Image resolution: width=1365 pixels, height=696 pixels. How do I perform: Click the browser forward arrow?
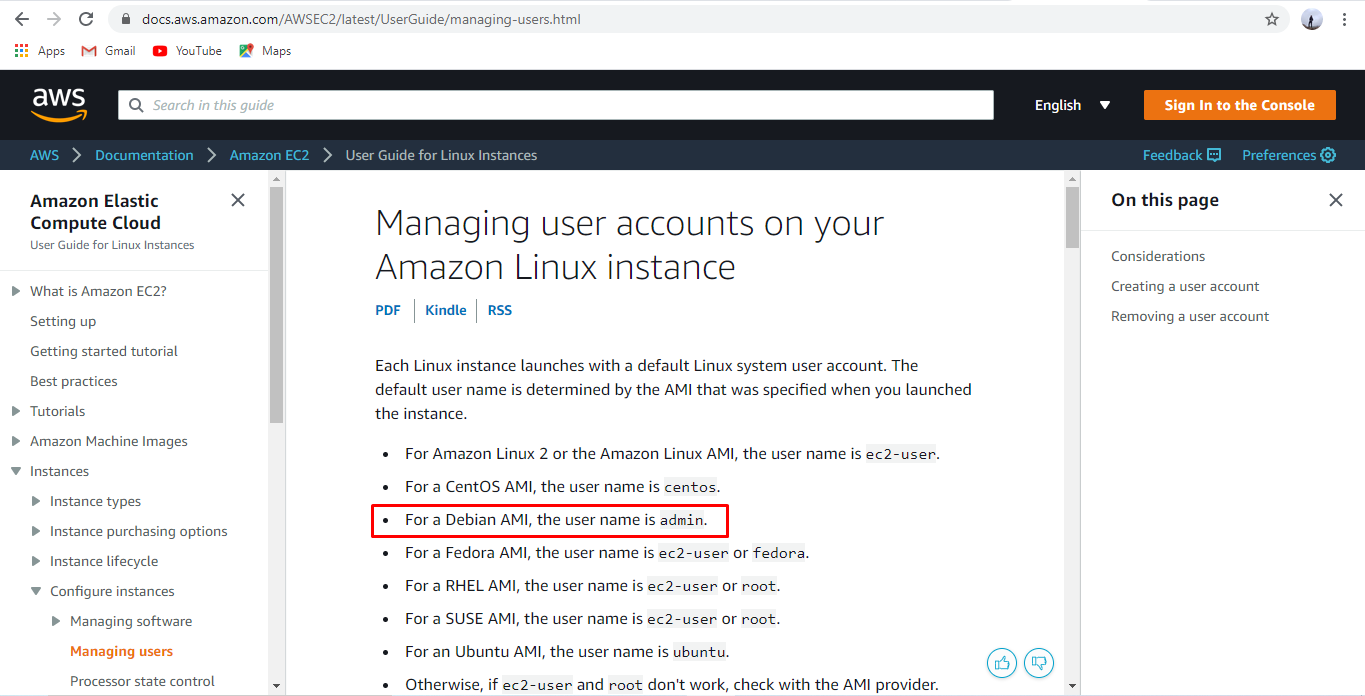(54, 19)
